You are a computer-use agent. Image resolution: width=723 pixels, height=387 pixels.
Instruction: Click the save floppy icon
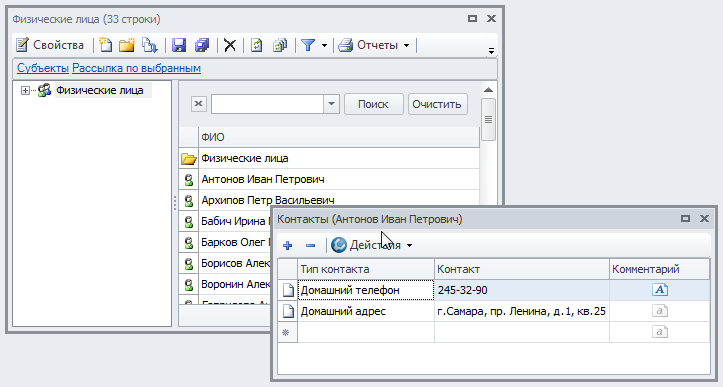pos(179,45)
